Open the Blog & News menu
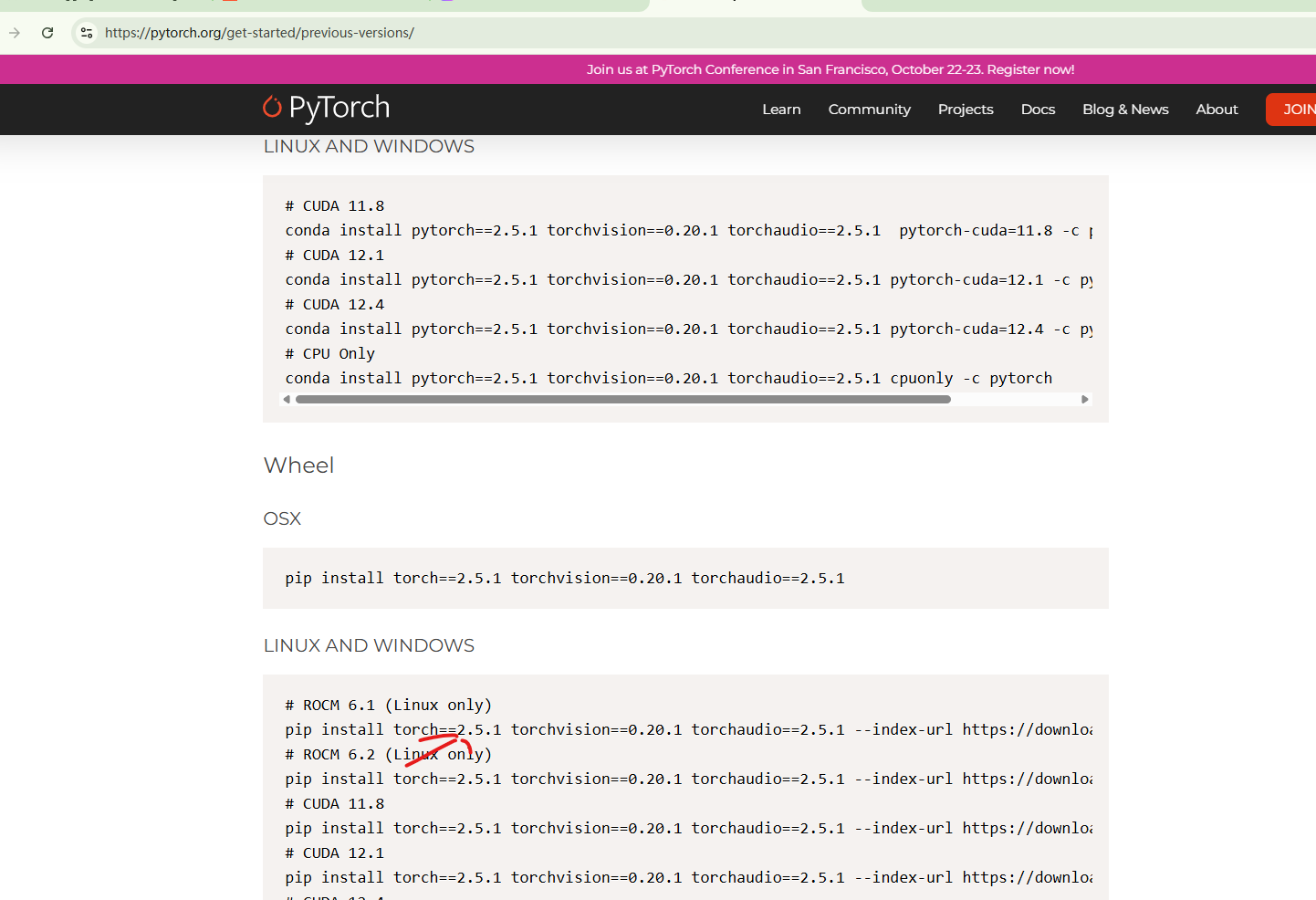This screenshot has height=900, width=1316. [1125, 110]
